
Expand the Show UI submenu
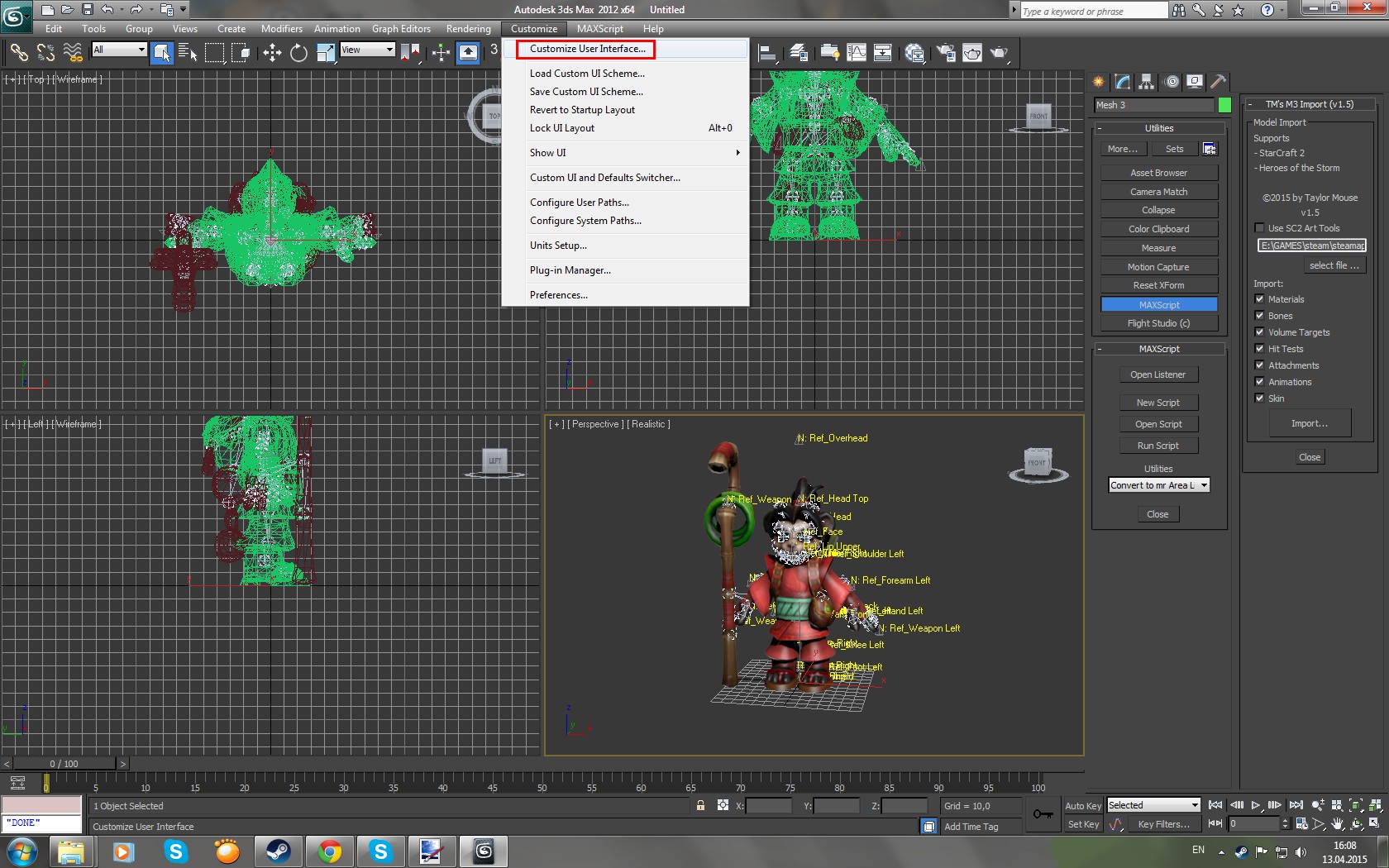click(625, 153)
